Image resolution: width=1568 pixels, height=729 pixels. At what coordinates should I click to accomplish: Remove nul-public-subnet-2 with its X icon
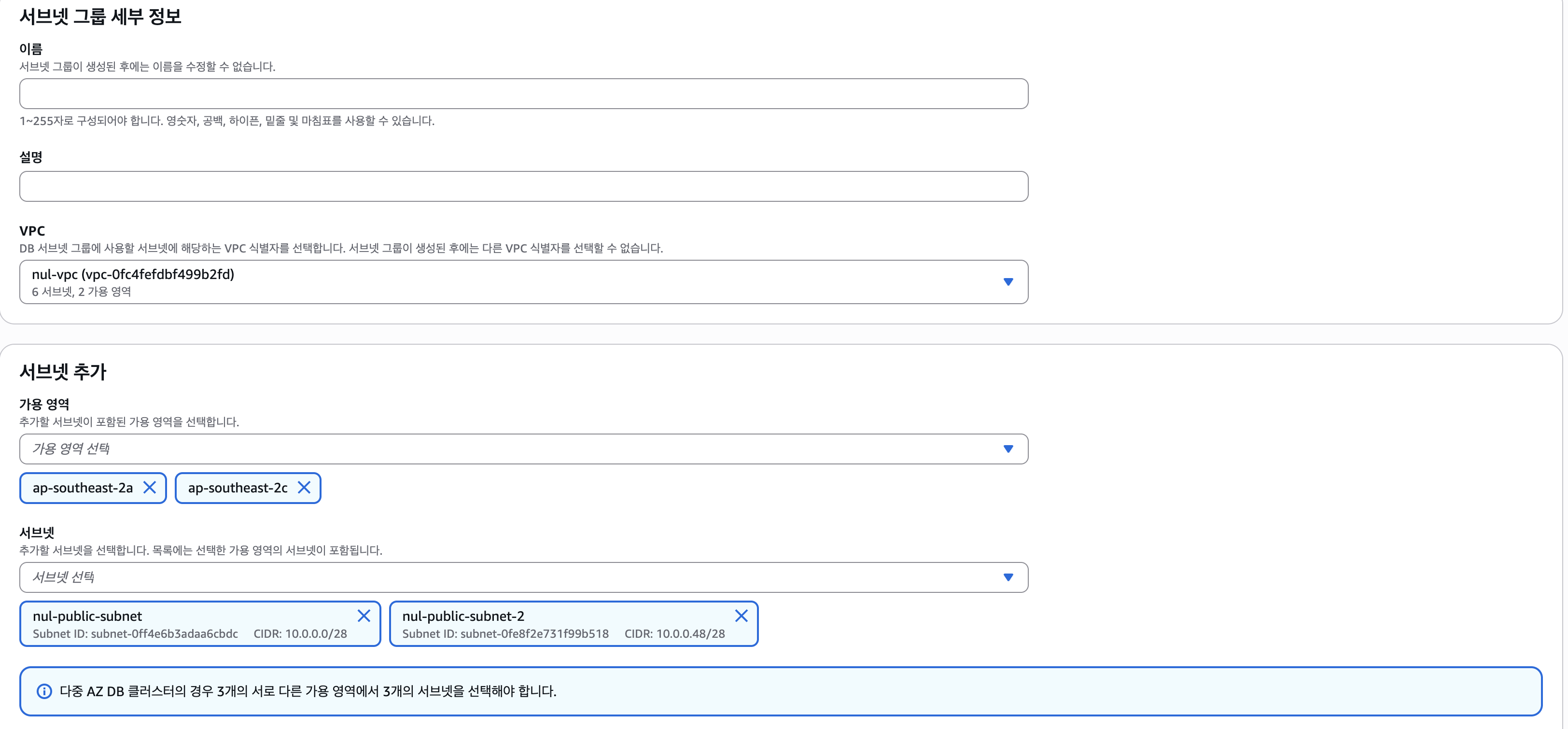tap(741, 616)
